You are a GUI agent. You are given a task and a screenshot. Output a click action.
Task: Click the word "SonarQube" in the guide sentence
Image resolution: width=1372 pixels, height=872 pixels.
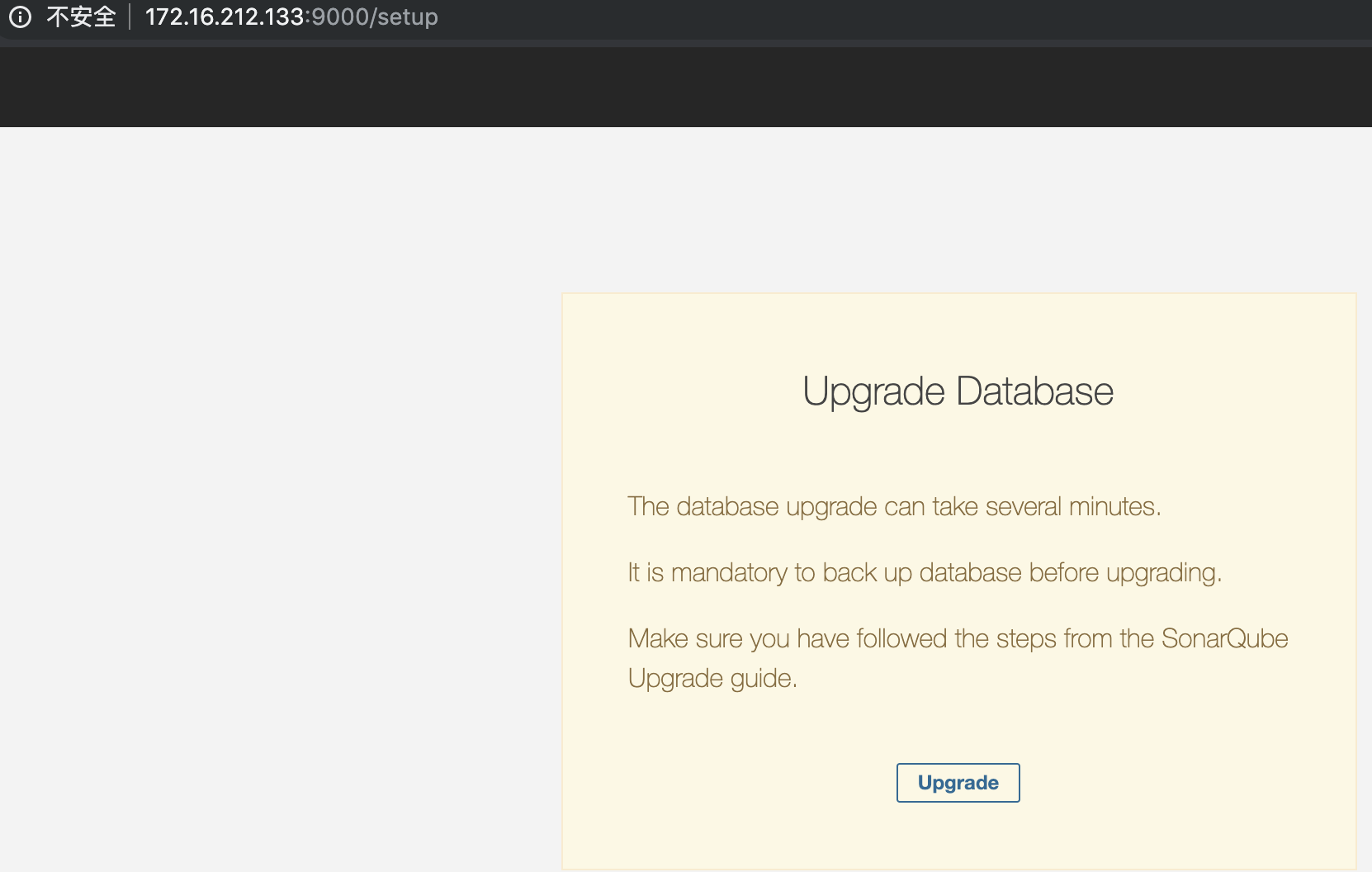pyautogui.click(x=1228, y=638)
